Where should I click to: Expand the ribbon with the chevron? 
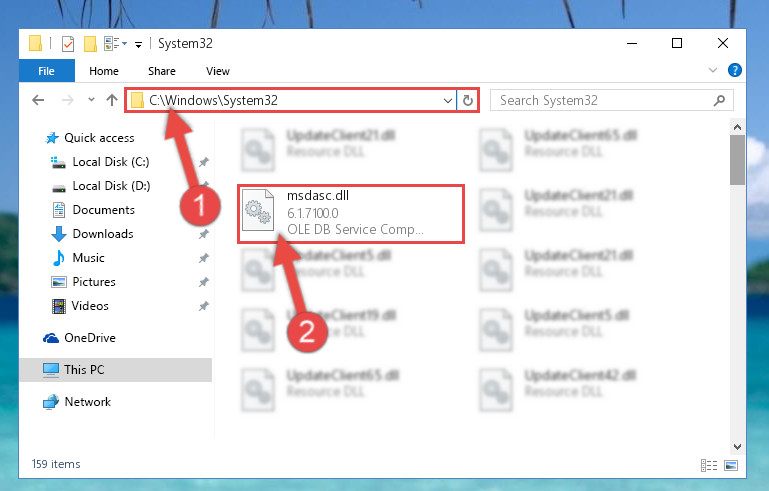tap(713, 70)
